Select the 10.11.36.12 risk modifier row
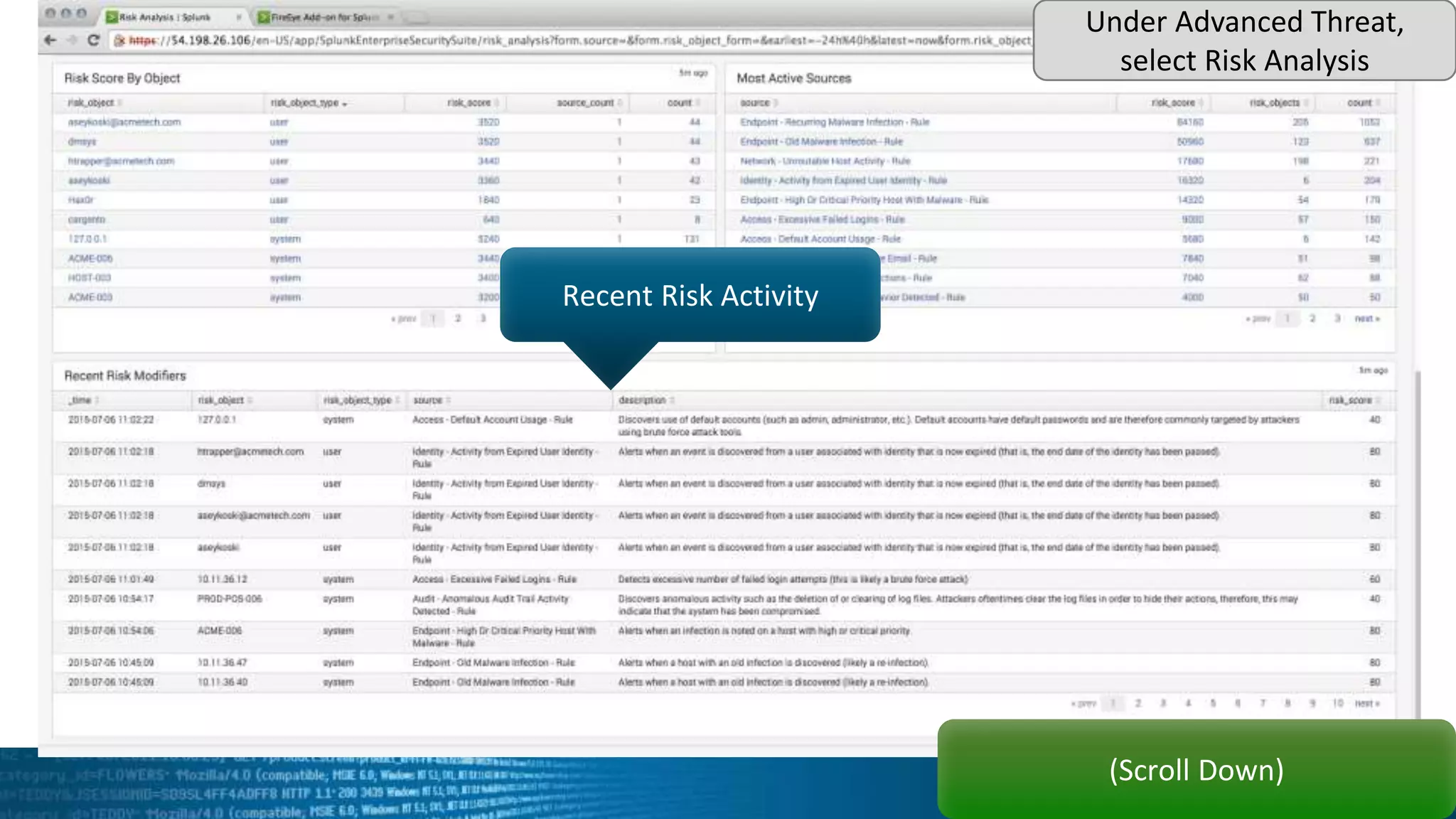Image resolution: width=1456 pixels, height=819 pixels. (724, 579)
